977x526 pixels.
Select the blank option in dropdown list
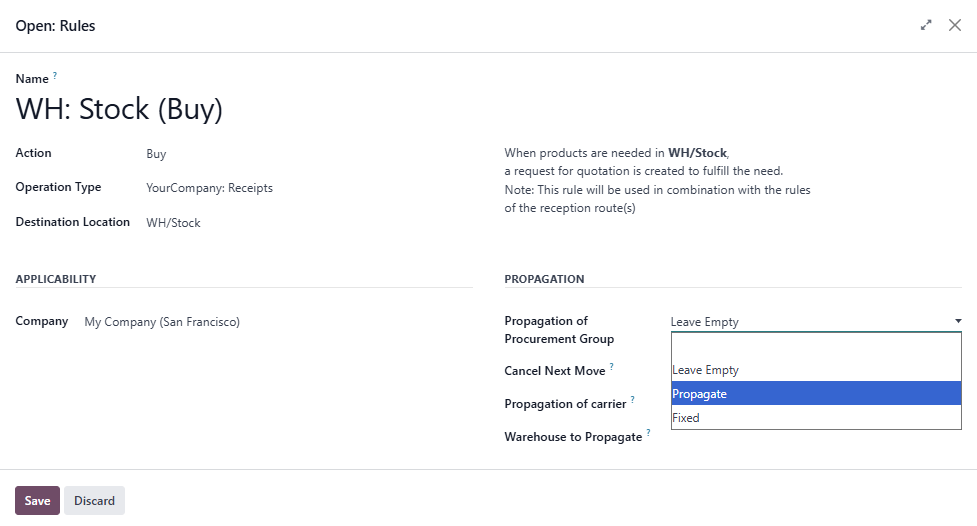(x=816, y=346)
